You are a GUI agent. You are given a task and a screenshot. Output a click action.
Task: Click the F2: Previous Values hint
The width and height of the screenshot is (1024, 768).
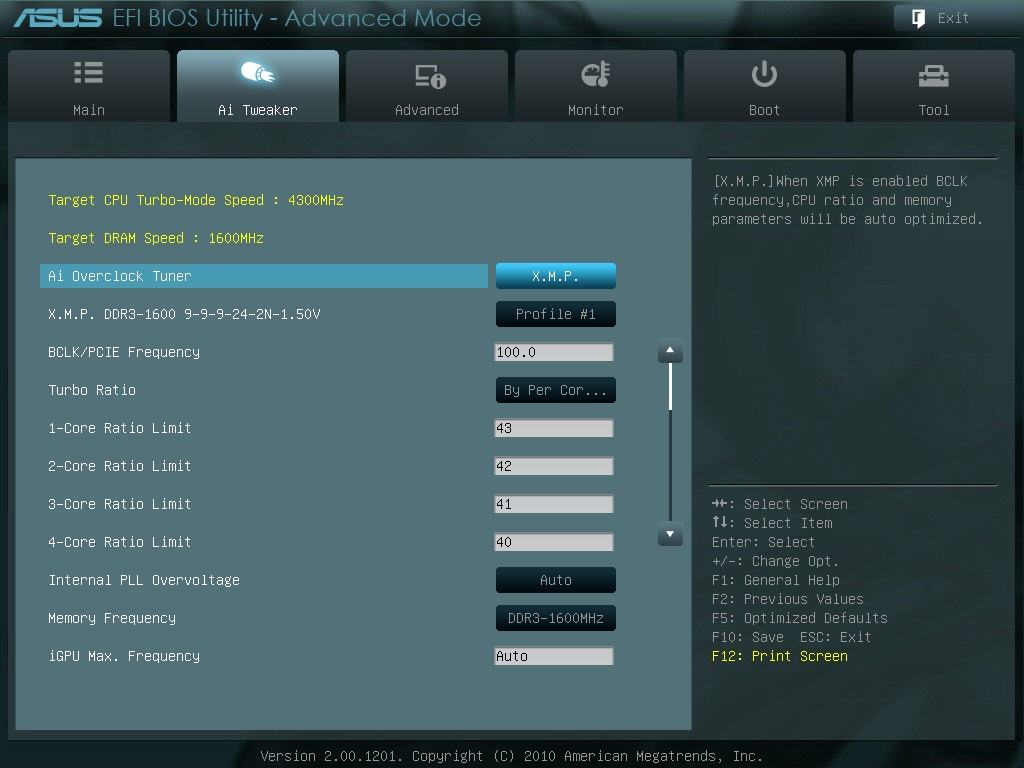click(x=788, y=599)
